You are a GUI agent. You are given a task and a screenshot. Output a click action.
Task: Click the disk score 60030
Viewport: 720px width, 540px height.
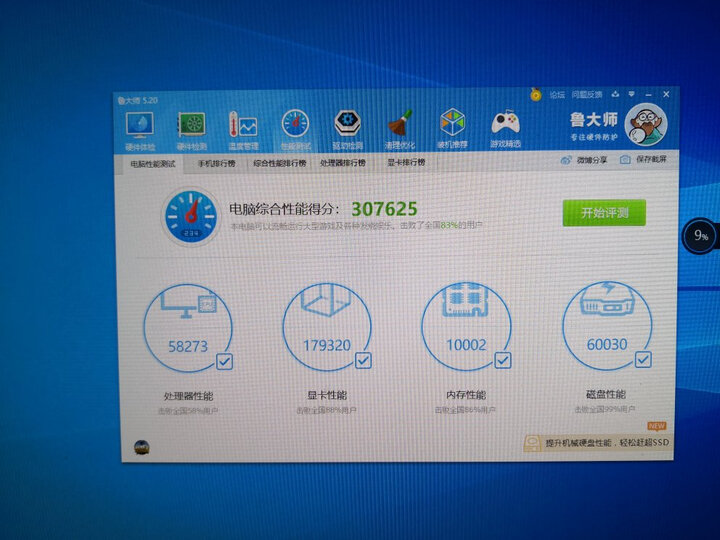pos(607,344)
